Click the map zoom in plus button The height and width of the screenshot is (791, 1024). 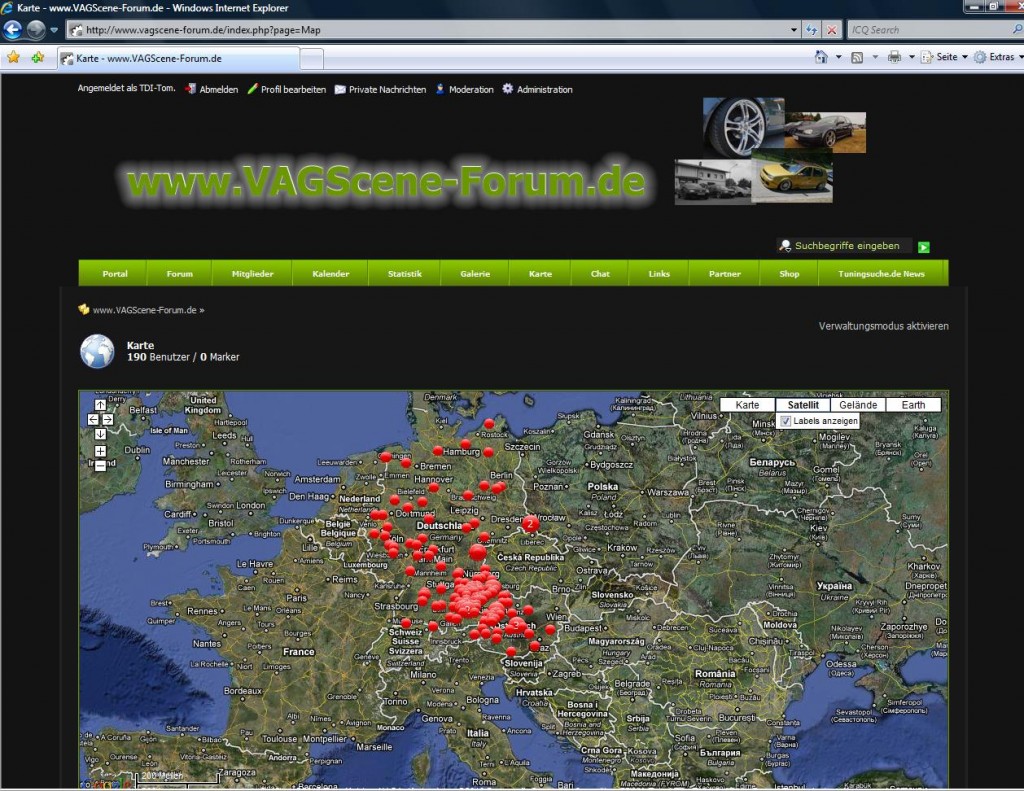(100, 451)
